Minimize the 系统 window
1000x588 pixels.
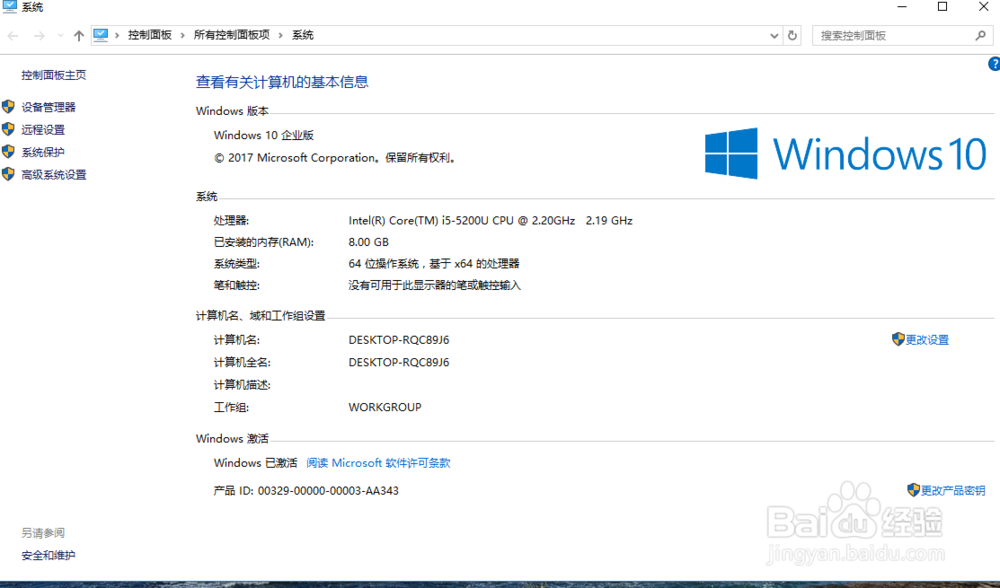[902, 7]
